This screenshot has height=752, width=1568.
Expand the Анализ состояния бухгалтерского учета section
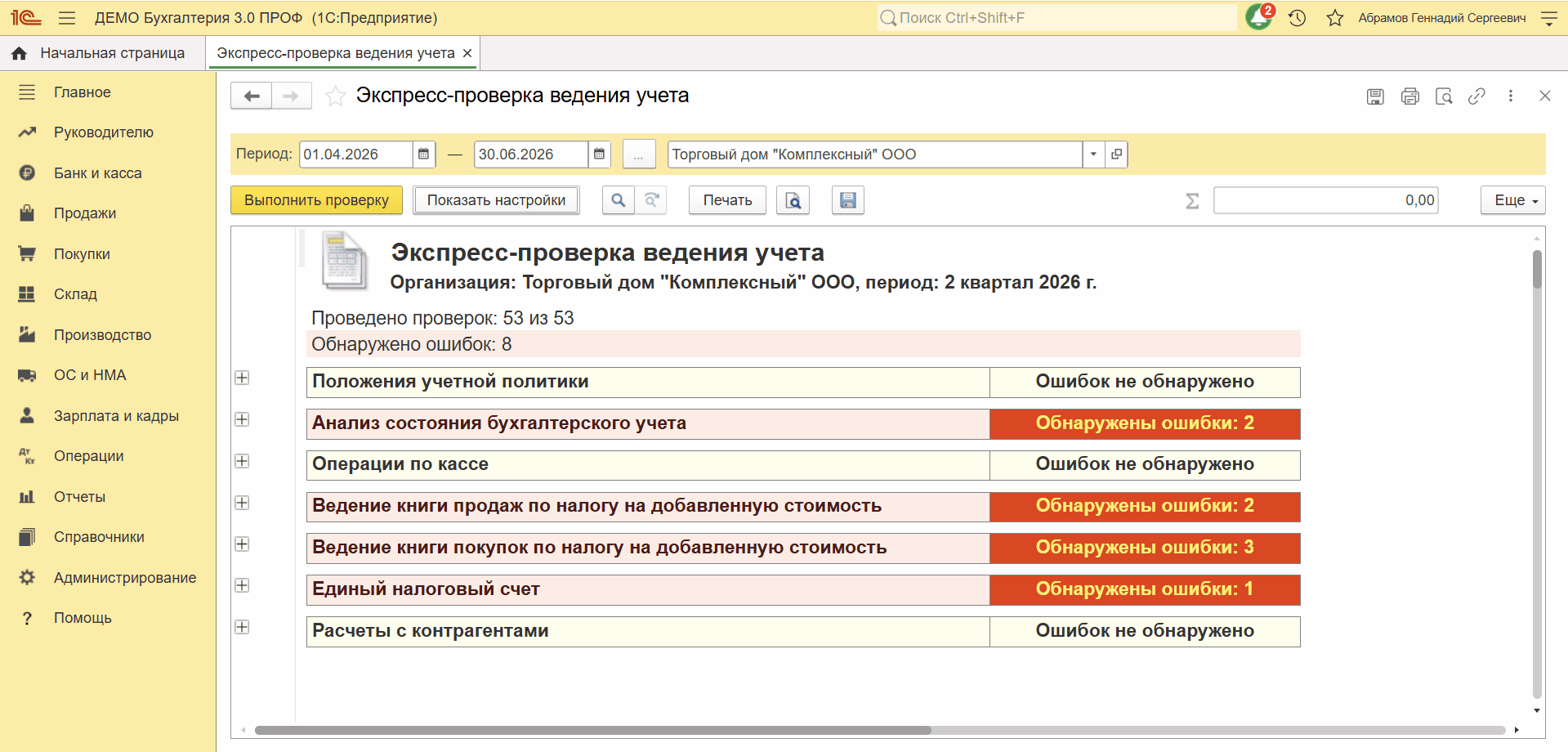click(242, 419)
